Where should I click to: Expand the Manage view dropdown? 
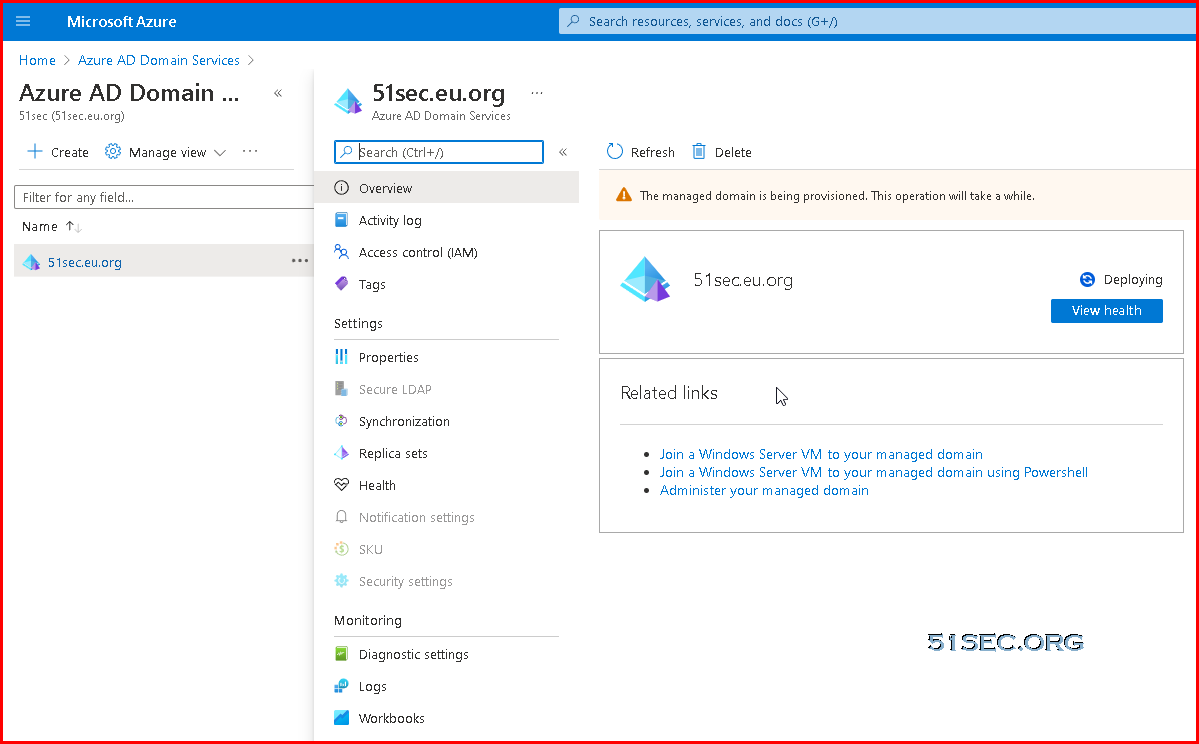click(220, 153)
